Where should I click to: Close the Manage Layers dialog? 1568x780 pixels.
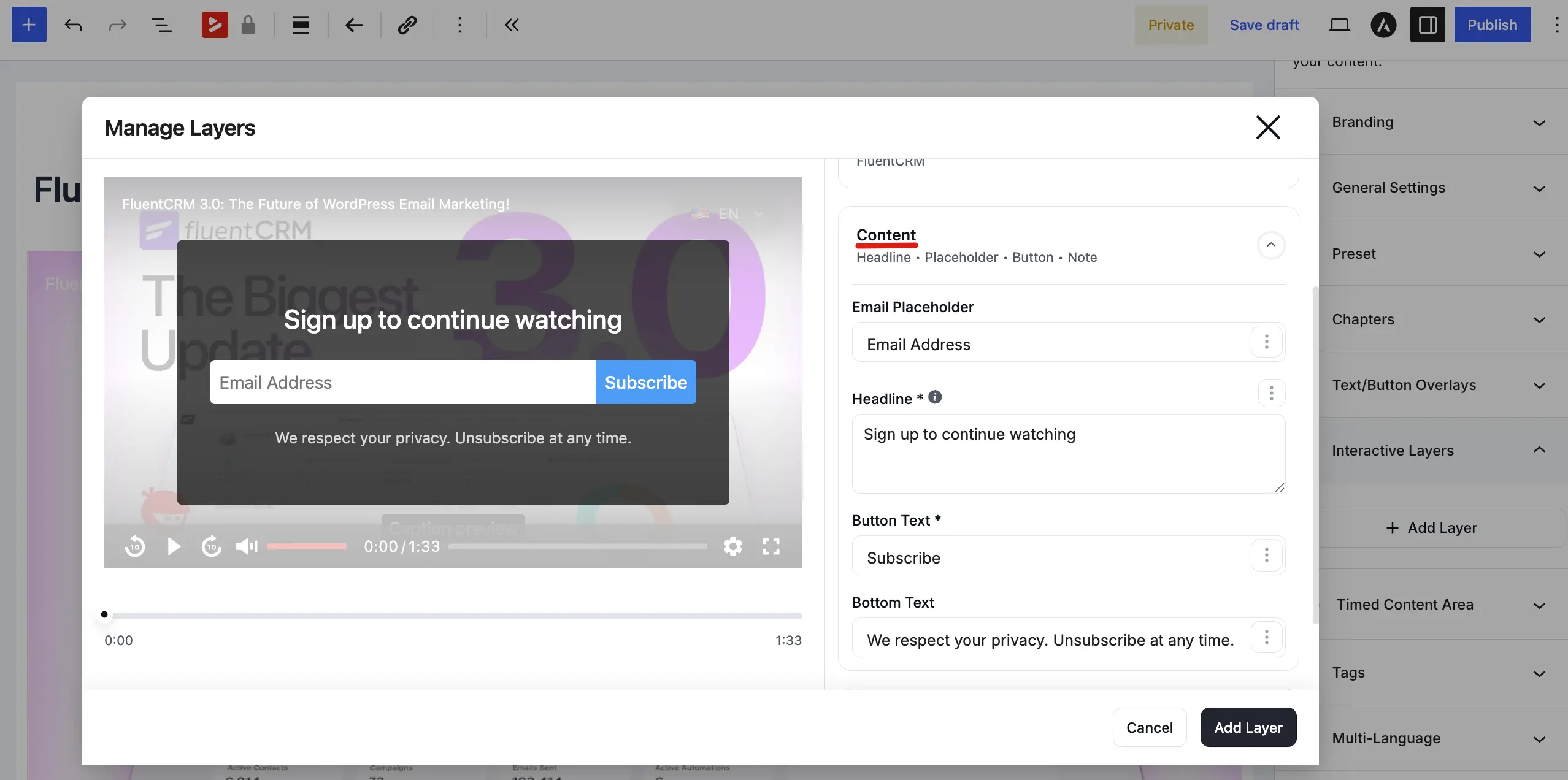pyautogui.click(x=1267, y=128)
